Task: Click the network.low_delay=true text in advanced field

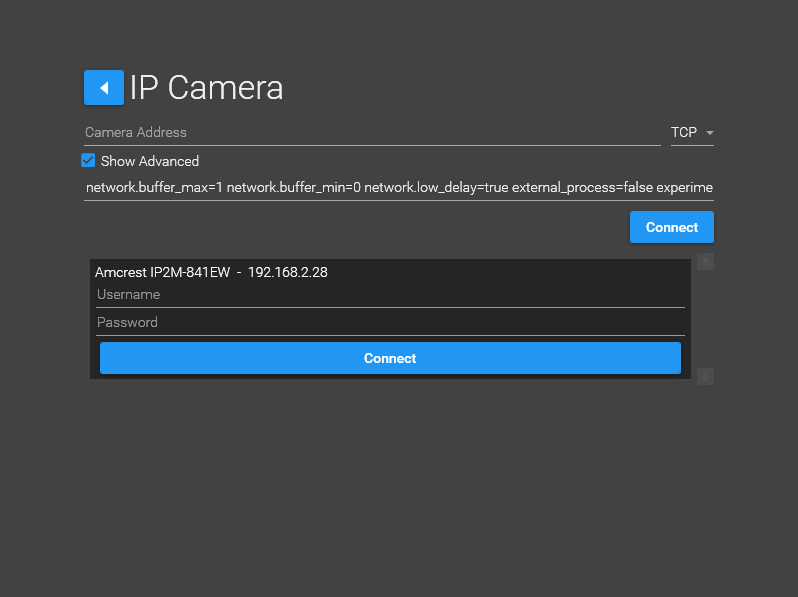Action: coord(436,187)
